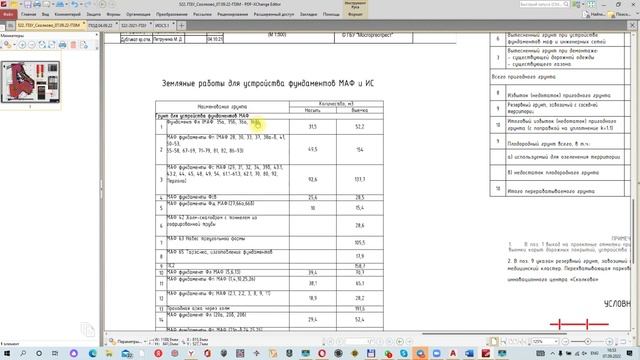640x360 pixels.
Task: Click red delete pages icon in thumbnails panel
Action: (x=73, y=44)
